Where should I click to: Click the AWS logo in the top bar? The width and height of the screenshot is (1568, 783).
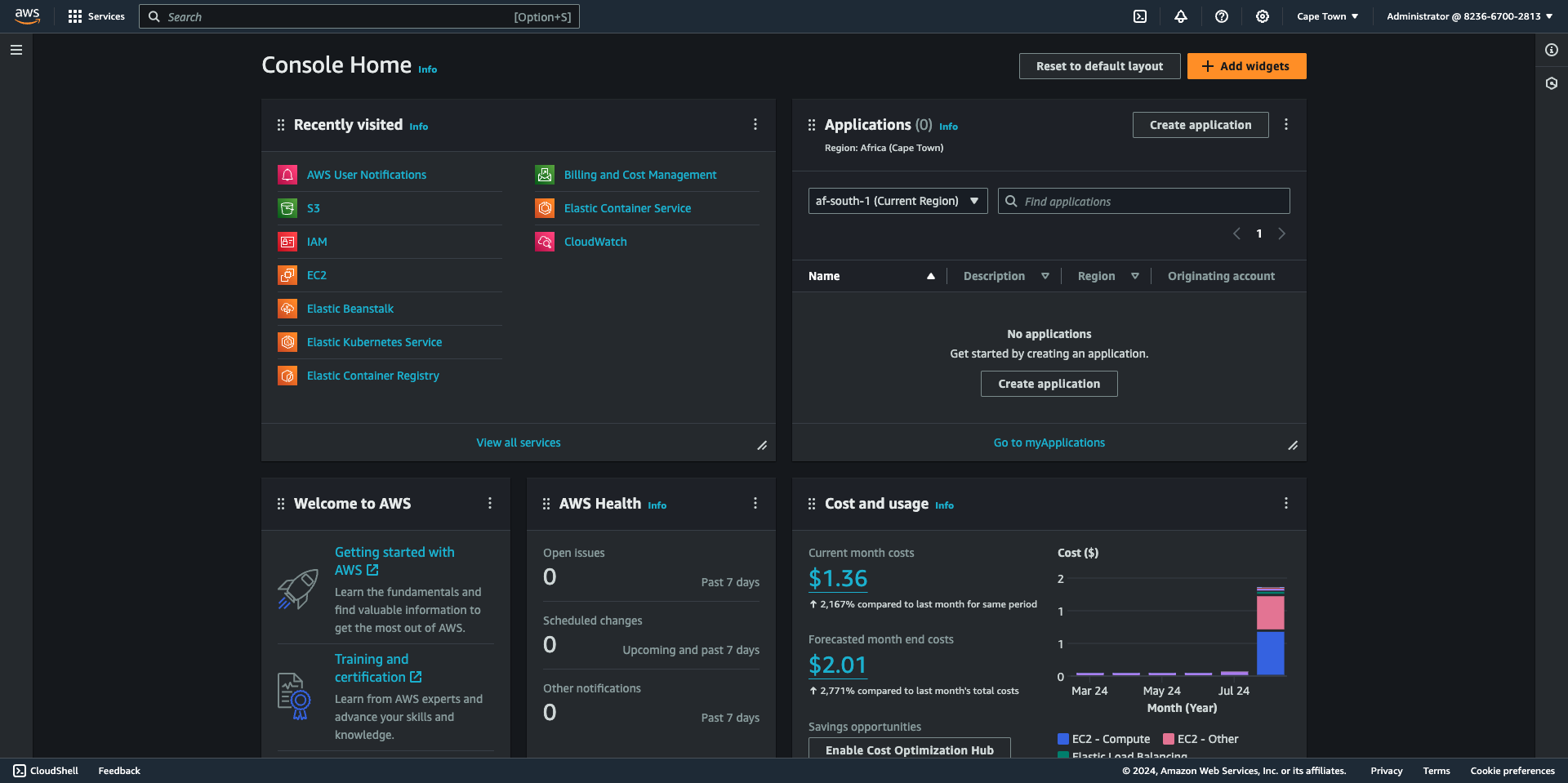(27, 16)
